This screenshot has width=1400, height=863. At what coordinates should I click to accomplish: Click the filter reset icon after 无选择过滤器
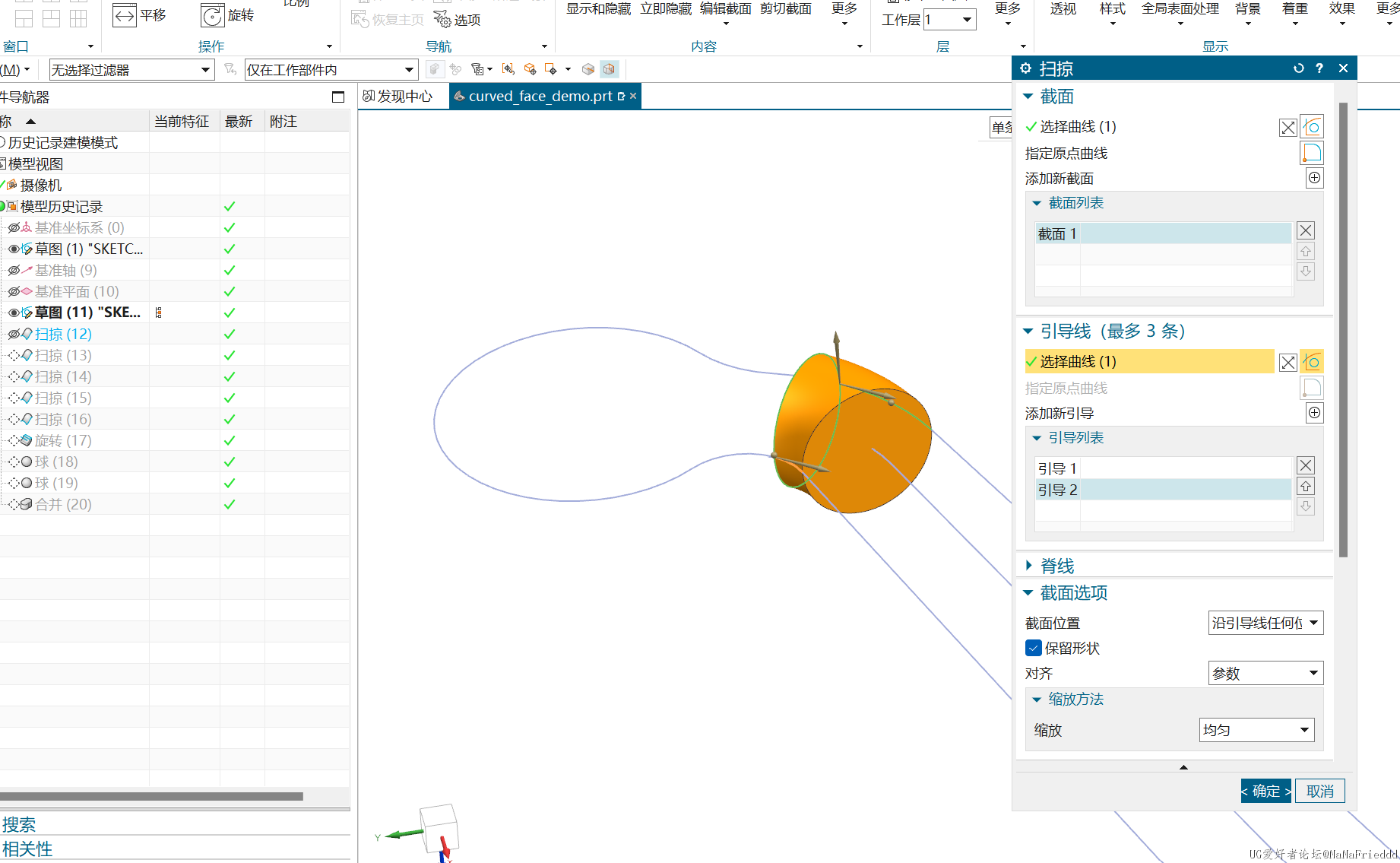coord(230,69)
